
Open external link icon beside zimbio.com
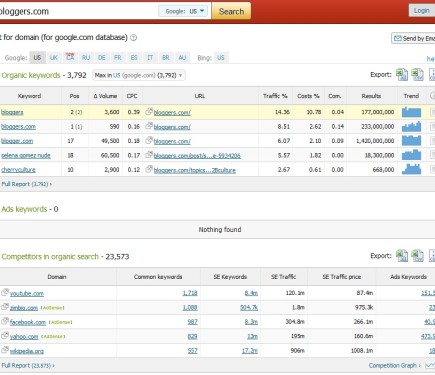tap(5, 307)
